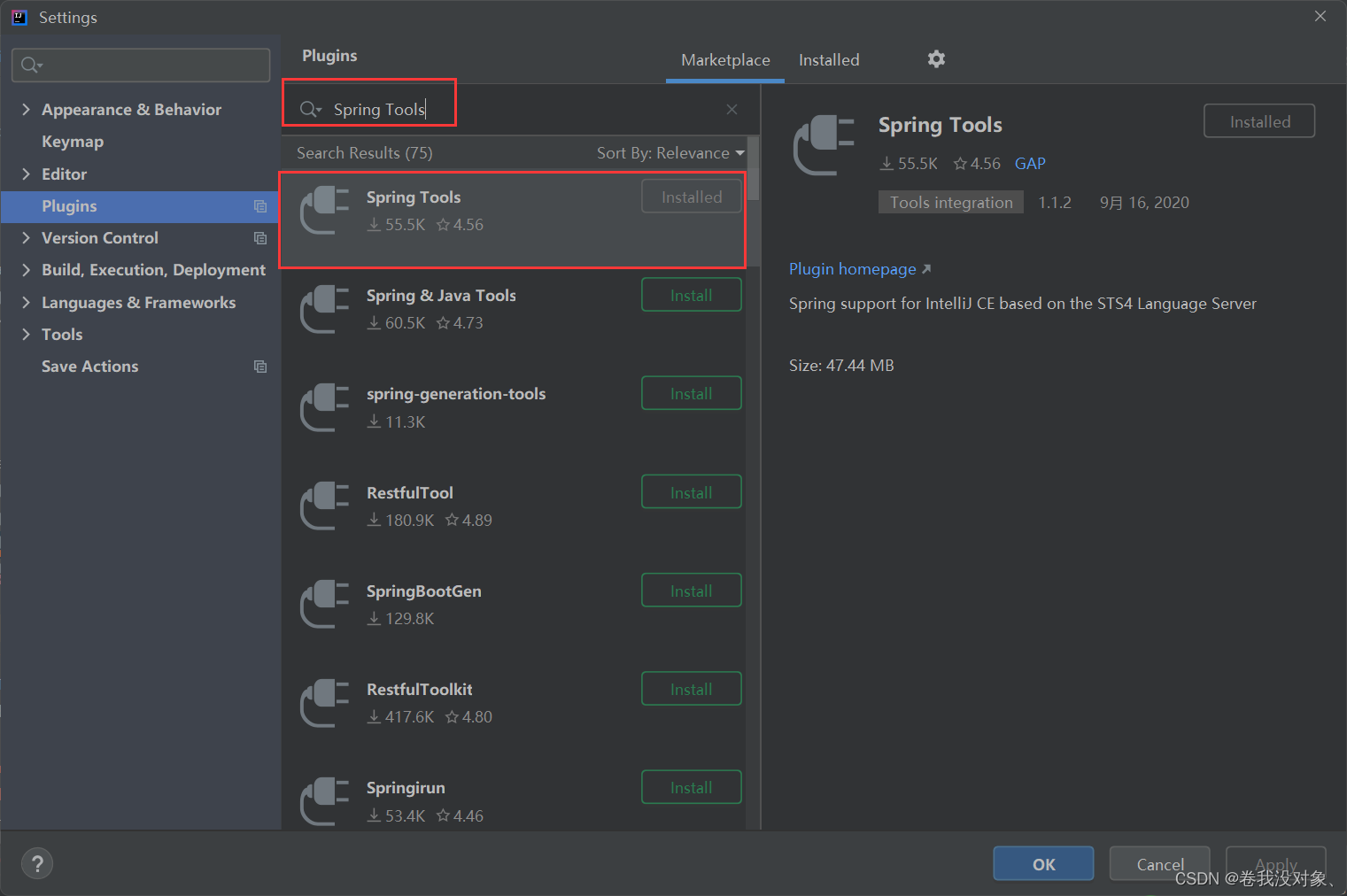Open the plugins settings gear menu
This screenshot has width=1347, height=896.
pyautogui.click(x=936, y=59)
